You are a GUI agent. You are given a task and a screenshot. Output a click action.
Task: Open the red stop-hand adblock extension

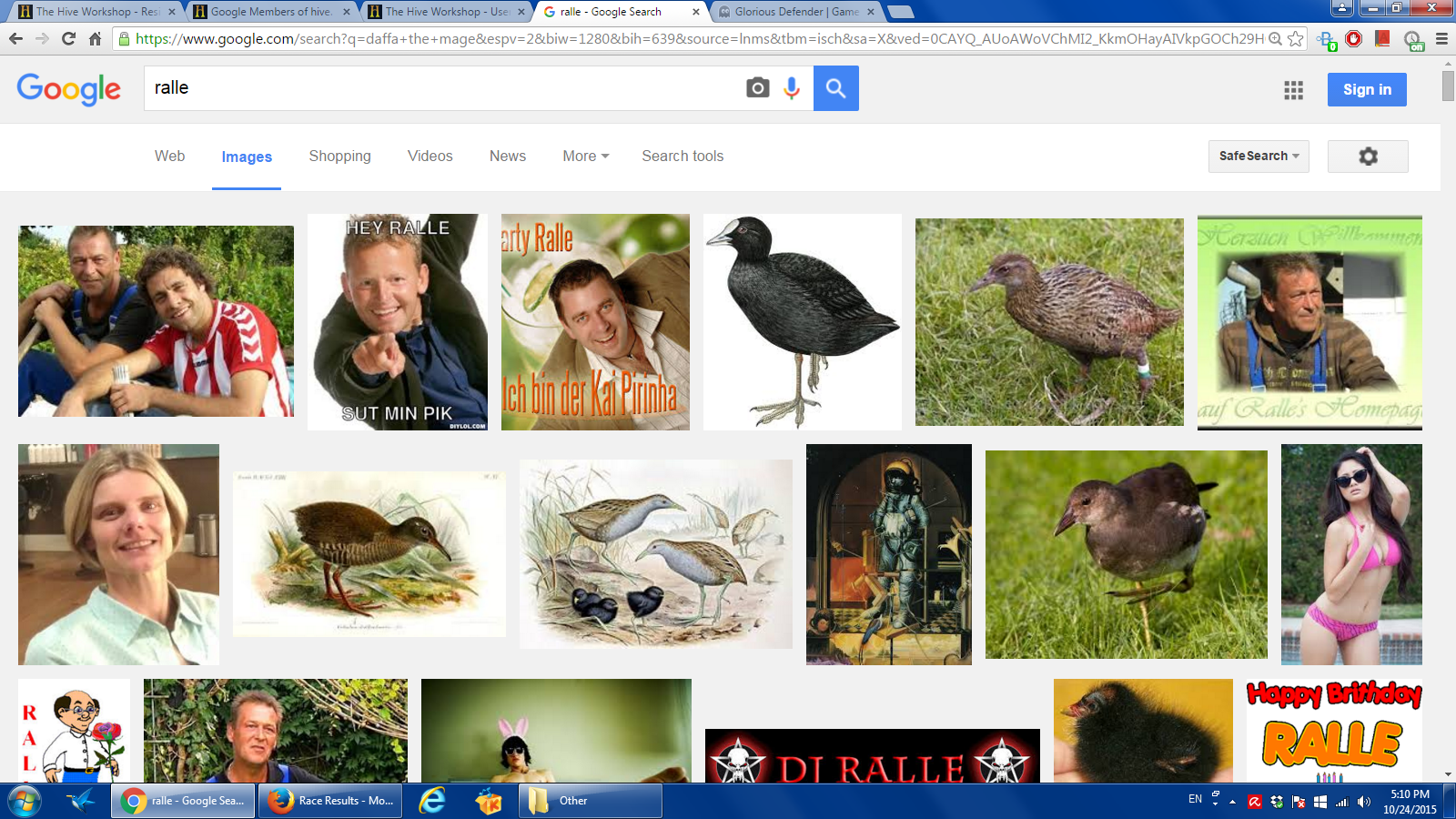click(x=1354, y=38)
